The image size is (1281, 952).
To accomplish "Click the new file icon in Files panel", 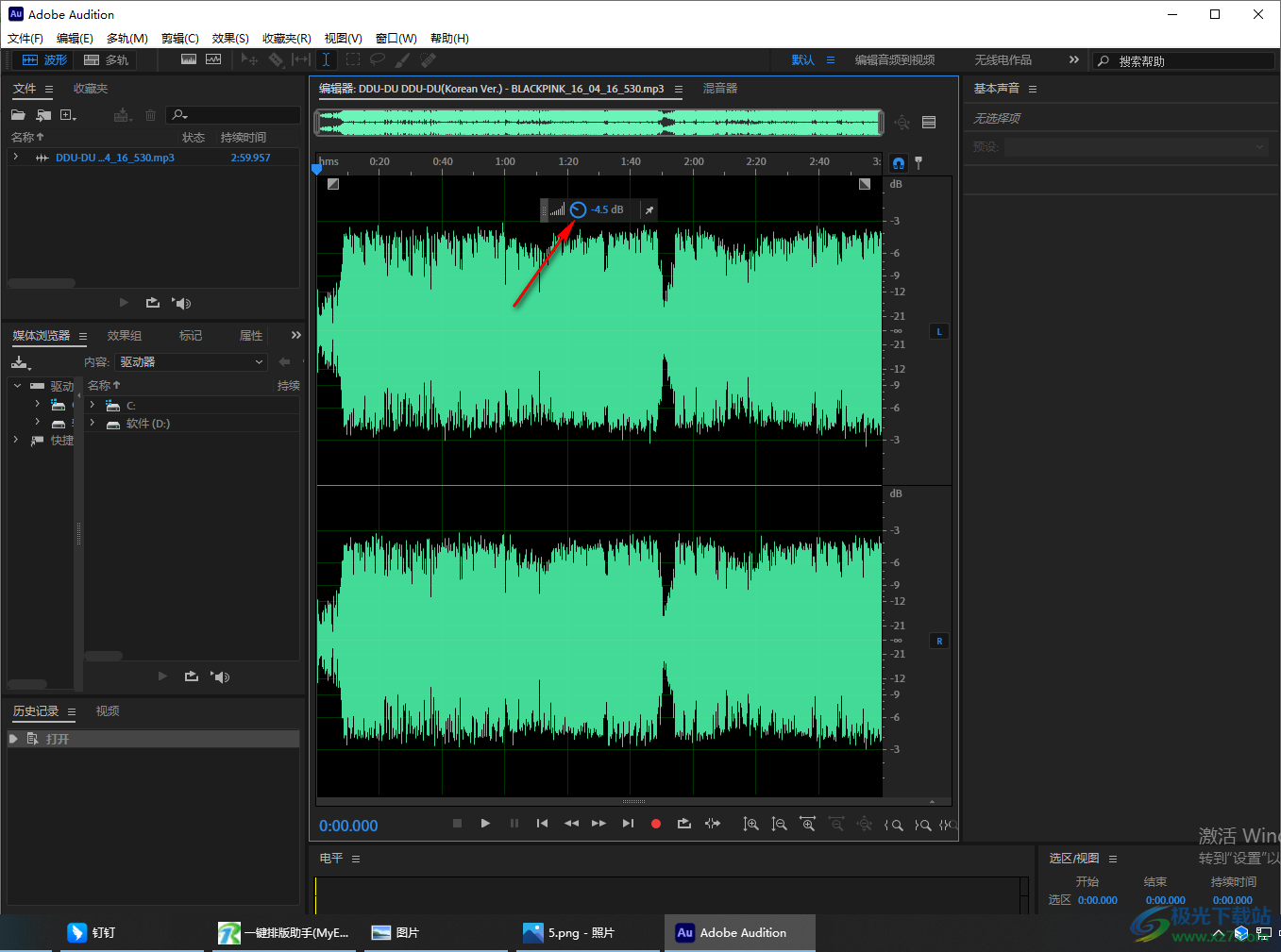I will tap(68, 115).
